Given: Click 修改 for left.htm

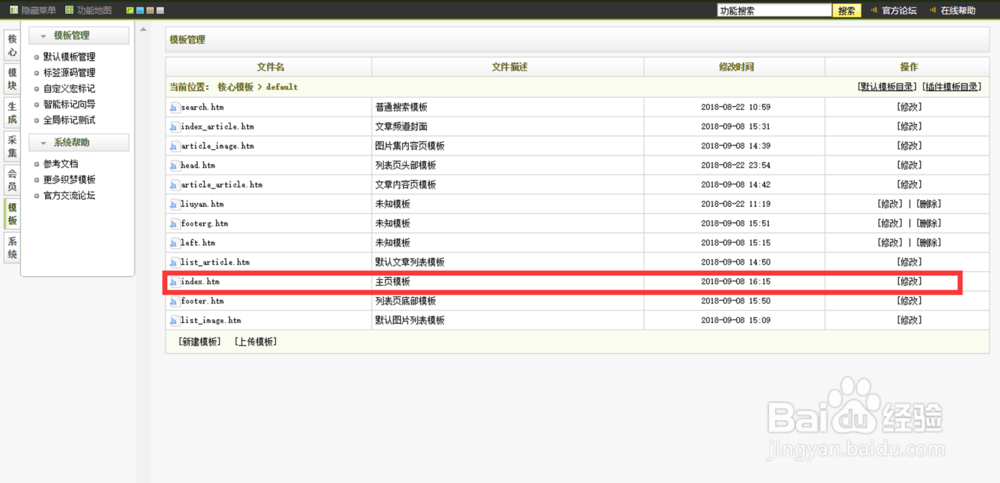Looking at the screenshot, I should tap(890, 242).
